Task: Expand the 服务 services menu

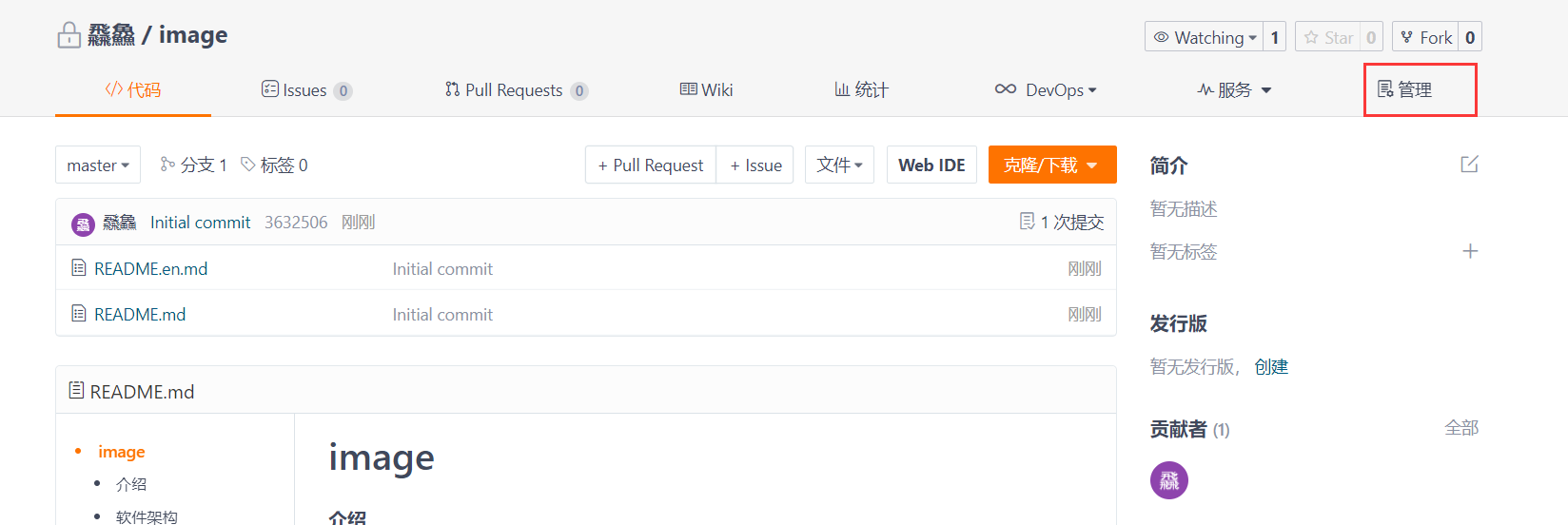Action: click(1234, 89)
